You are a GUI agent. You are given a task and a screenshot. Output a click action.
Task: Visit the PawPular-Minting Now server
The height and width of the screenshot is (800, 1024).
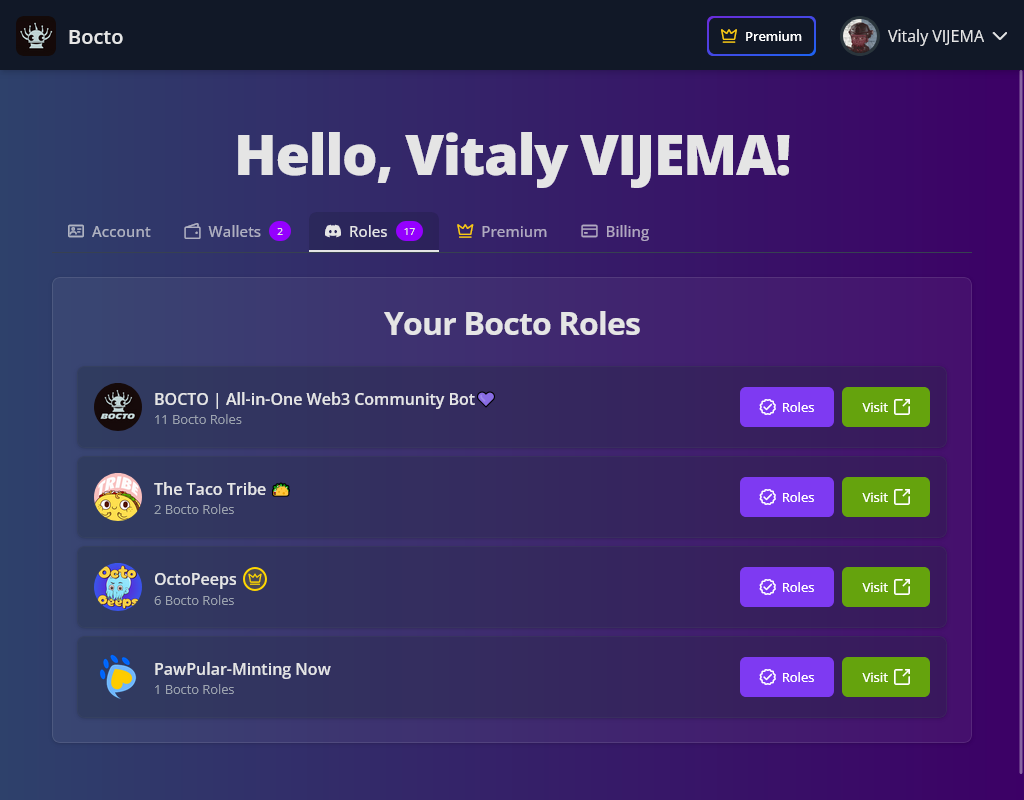(x=885, y=677)
